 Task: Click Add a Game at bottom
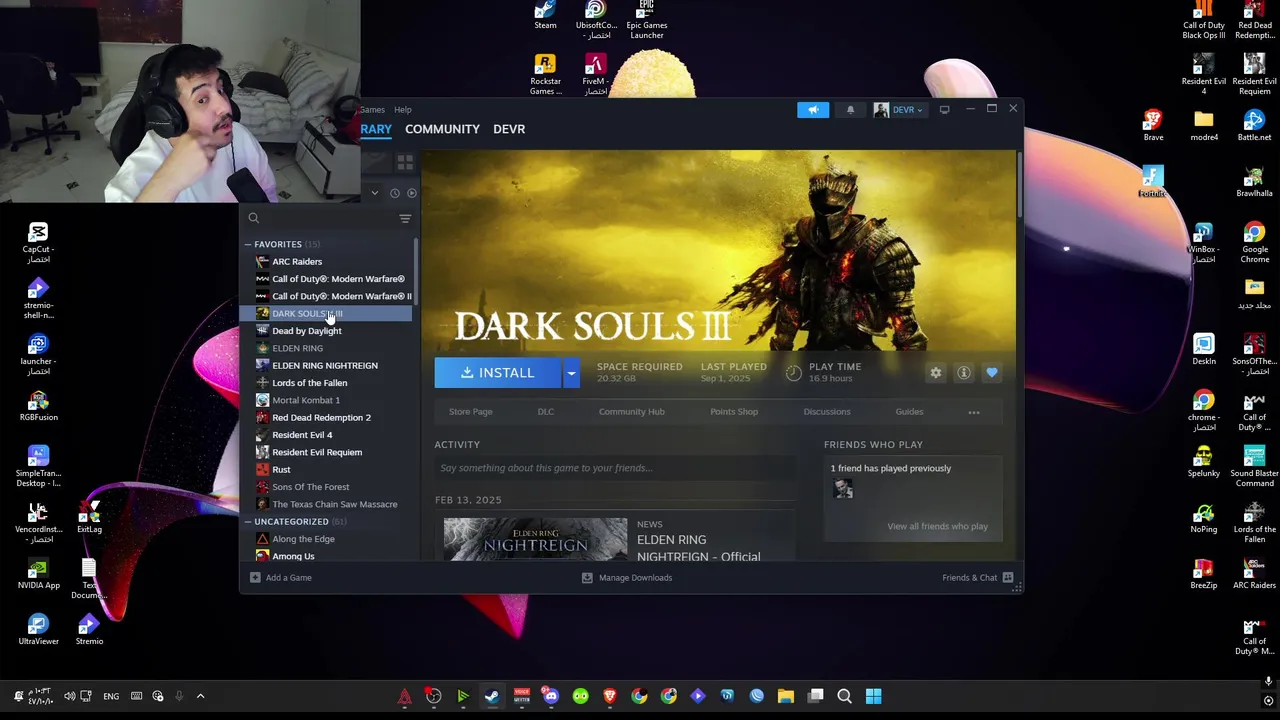tap(281, 578)
